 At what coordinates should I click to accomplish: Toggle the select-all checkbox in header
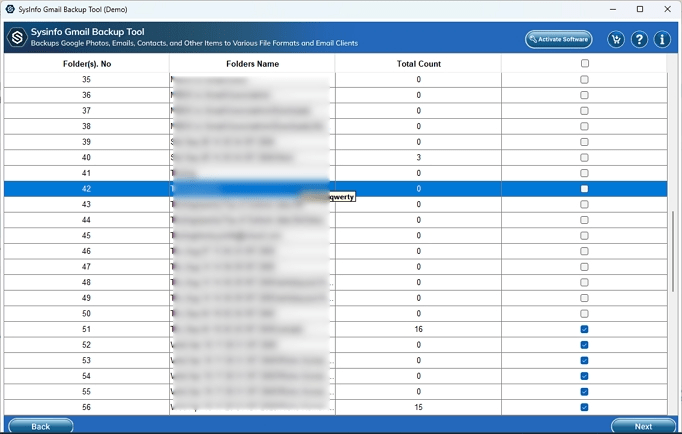tap(585, 63)
